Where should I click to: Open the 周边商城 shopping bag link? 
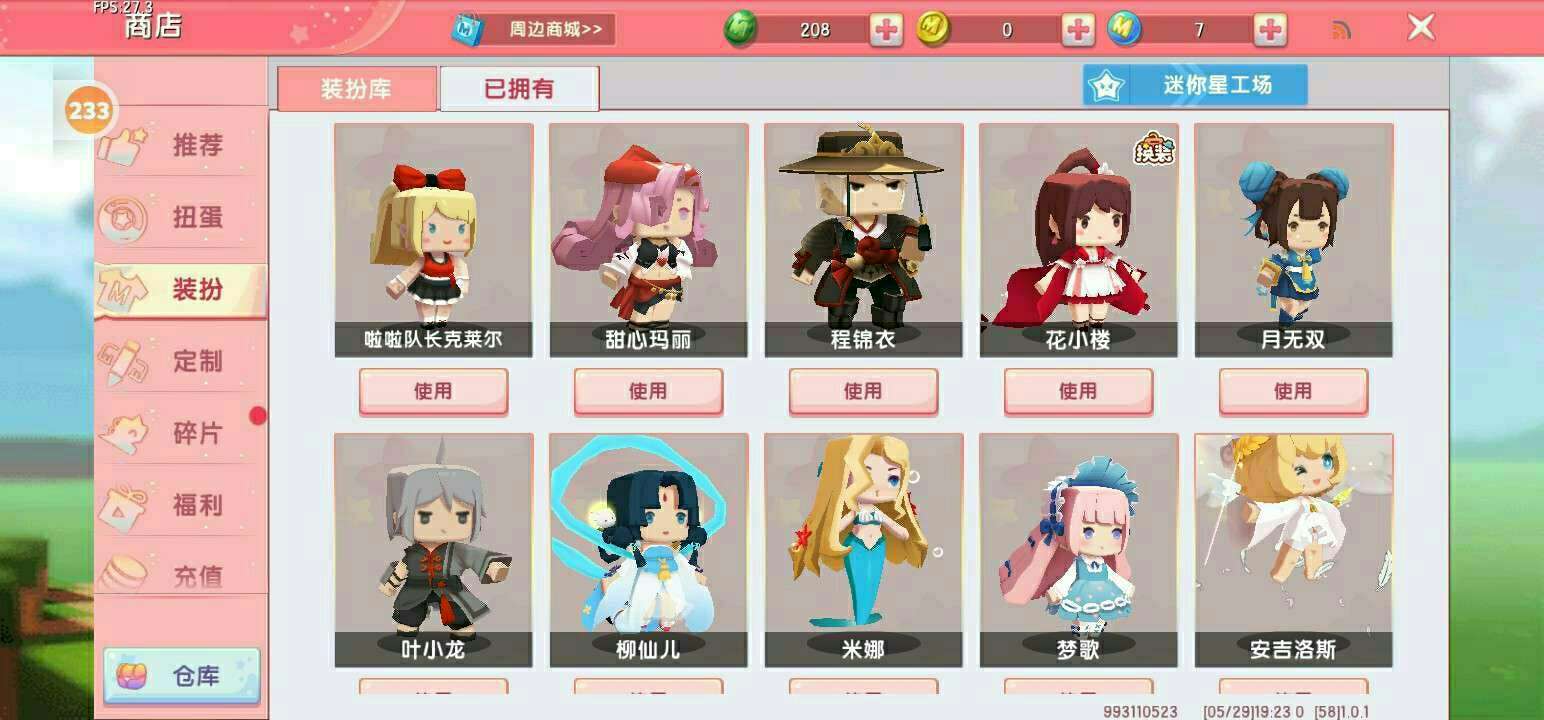pyautogui.click(x=532, y=29)
